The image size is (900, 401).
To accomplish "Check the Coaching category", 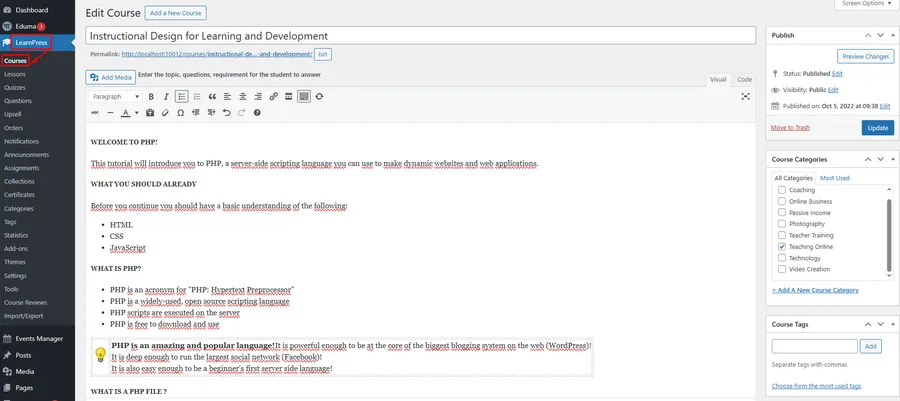I will point(782,190).
